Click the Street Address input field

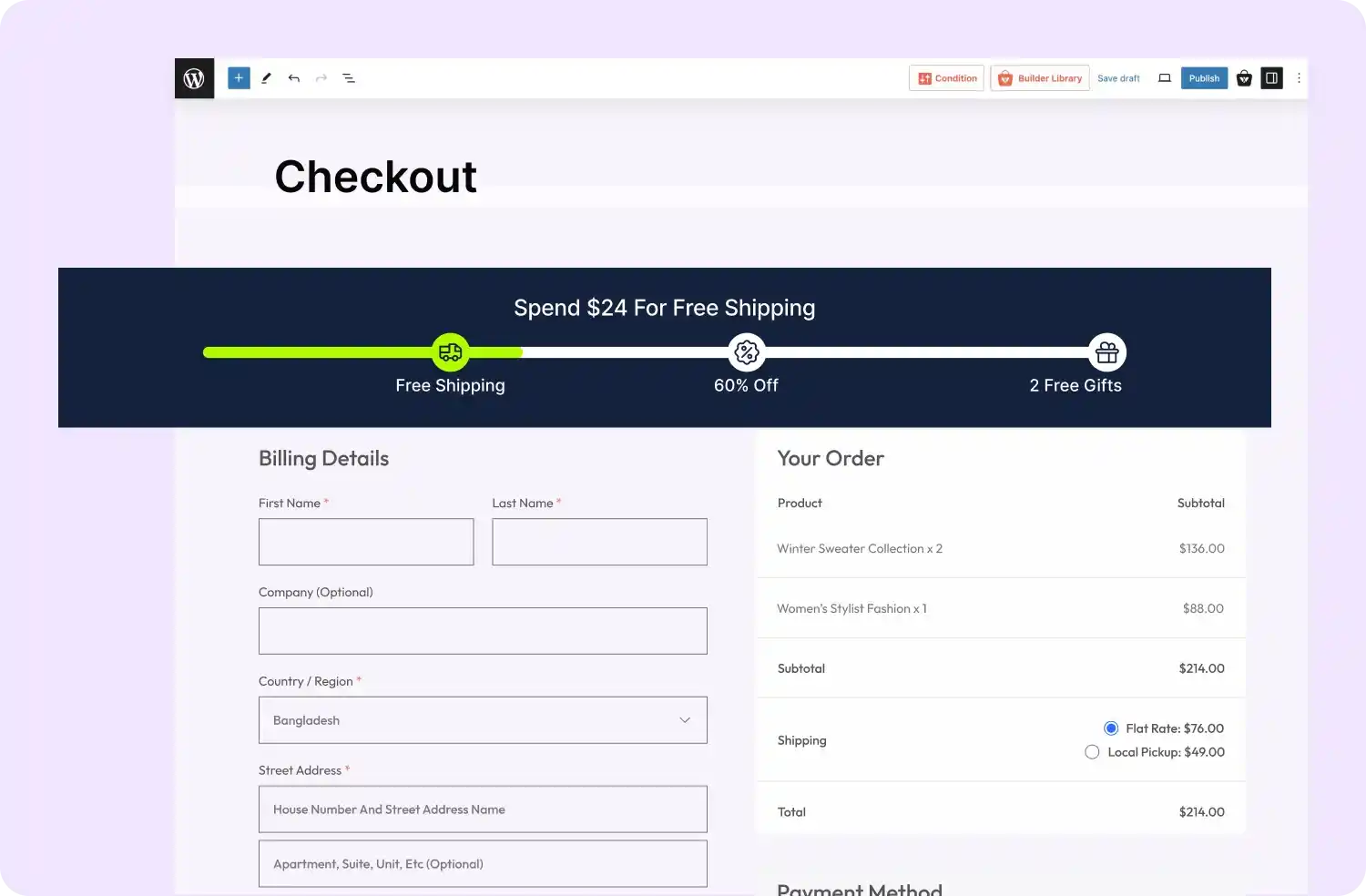[483, 809]
